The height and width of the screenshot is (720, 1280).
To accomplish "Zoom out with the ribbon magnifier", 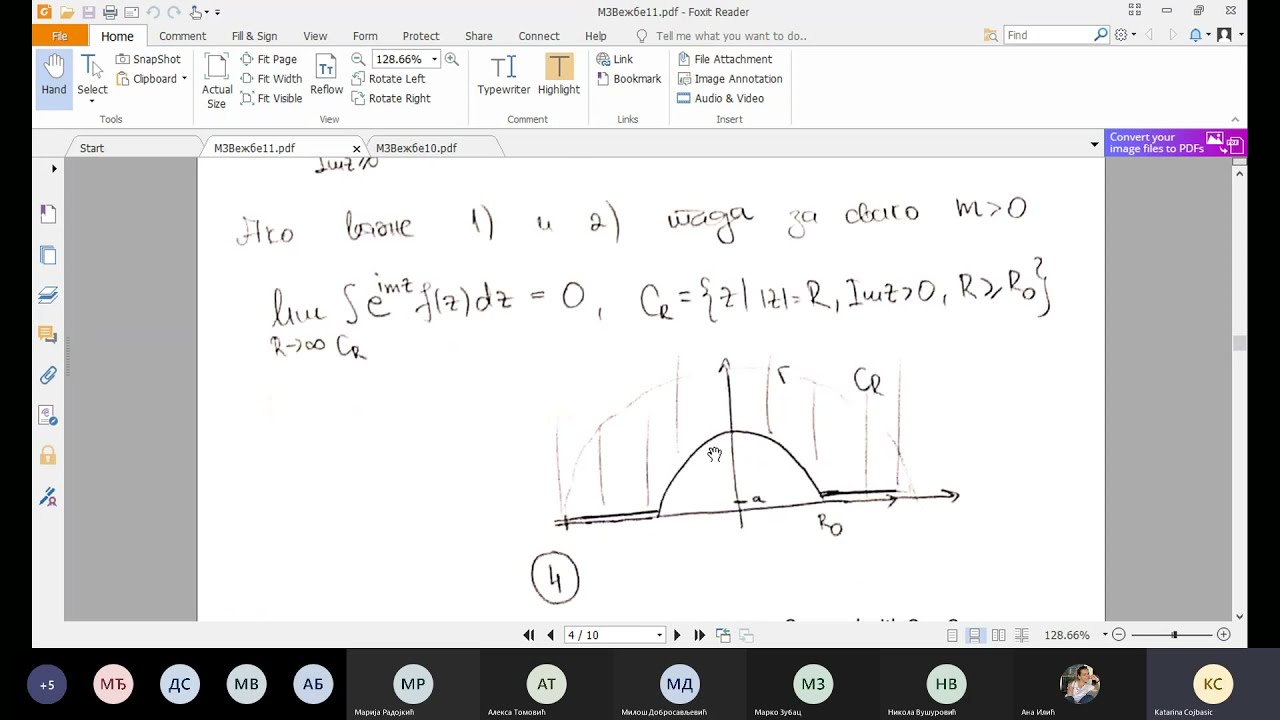I will (x=358, y=59).
